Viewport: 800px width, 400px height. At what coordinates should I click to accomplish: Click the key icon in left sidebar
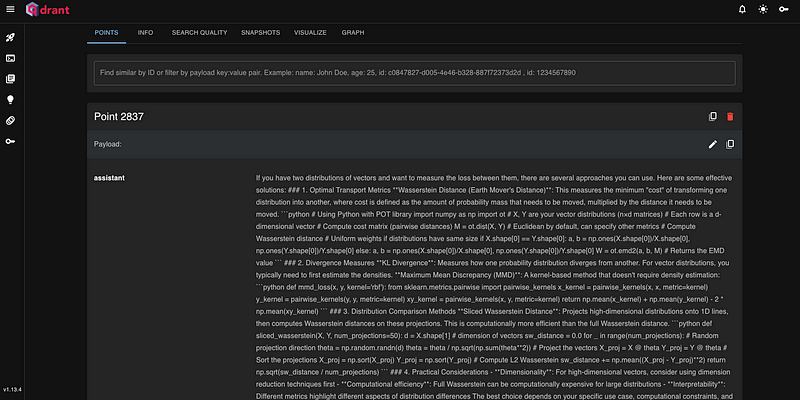(11, 141)
